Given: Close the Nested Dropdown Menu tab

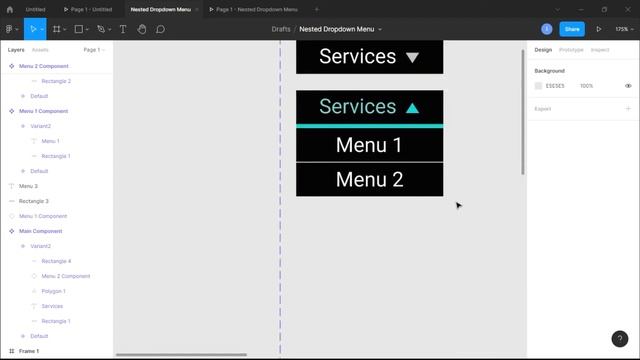Looking at the screenshot, I should (197, 9).
